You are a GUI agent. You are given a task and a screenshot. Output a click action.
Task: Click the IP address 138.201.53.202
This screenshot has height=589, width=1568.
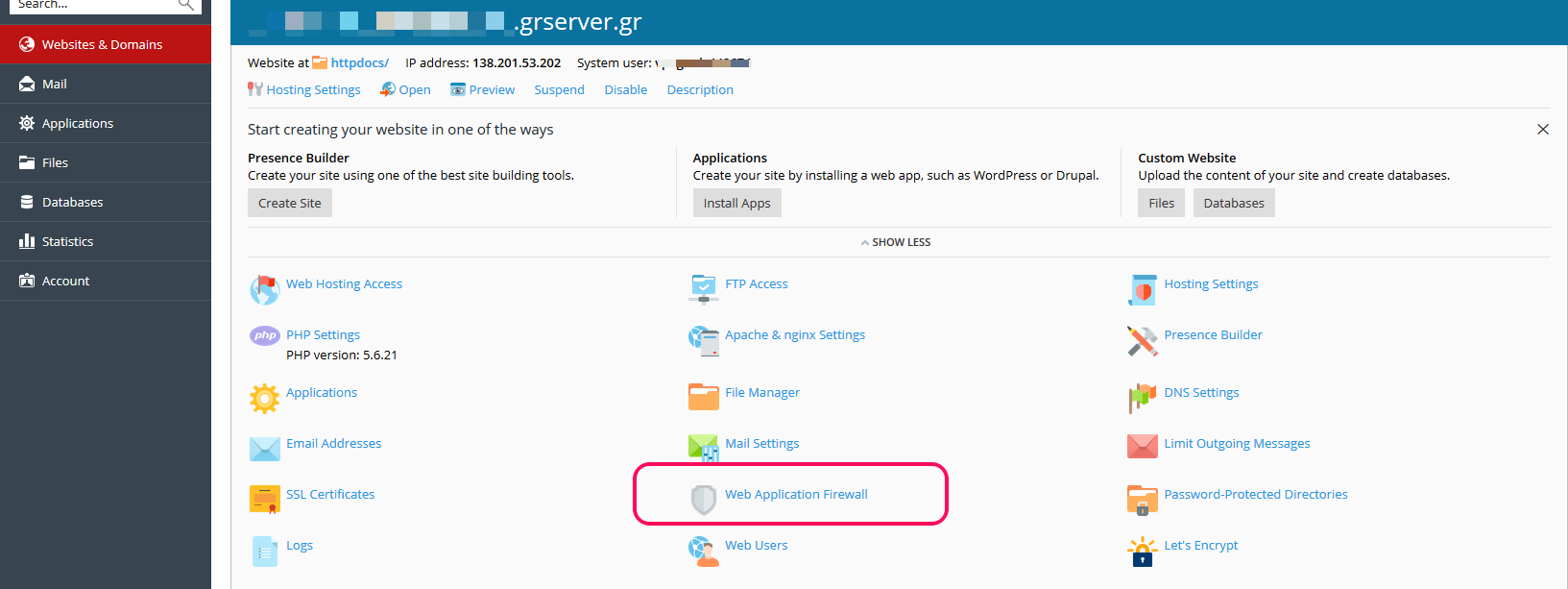point(517,62)
